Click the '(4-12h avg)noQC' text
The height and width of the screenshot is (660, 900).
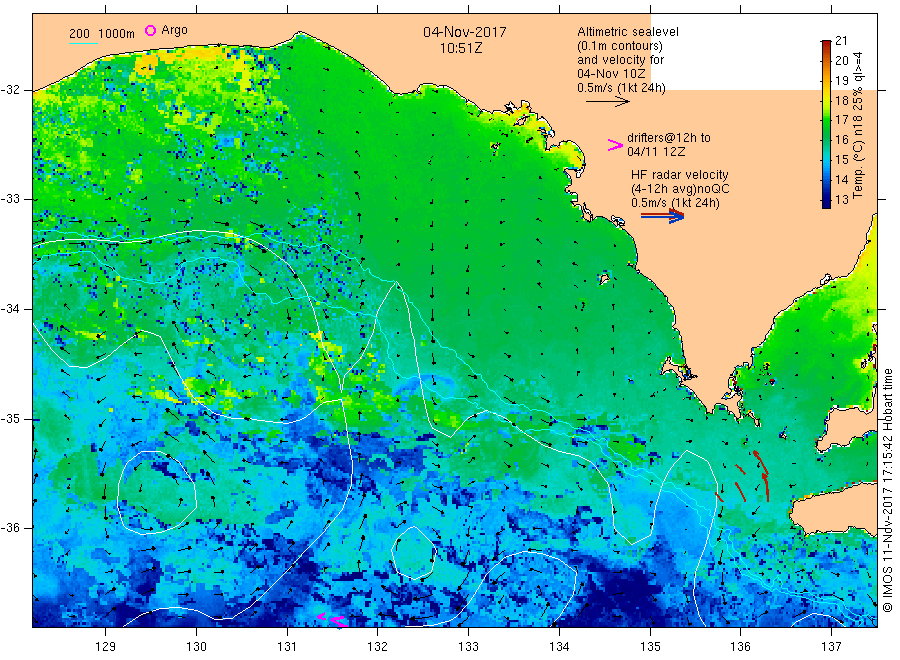[680, 189]
